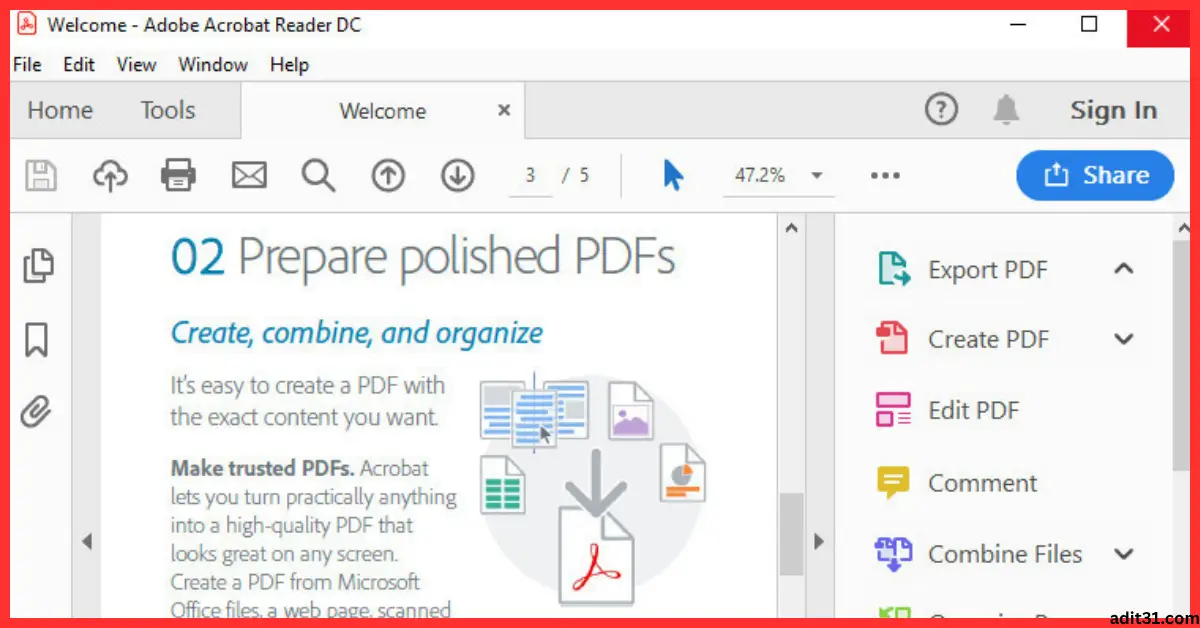Image resolution: width=1200 pixels, height=628 pixels.
Task: Open the View menu
Action: coord(136,65)
